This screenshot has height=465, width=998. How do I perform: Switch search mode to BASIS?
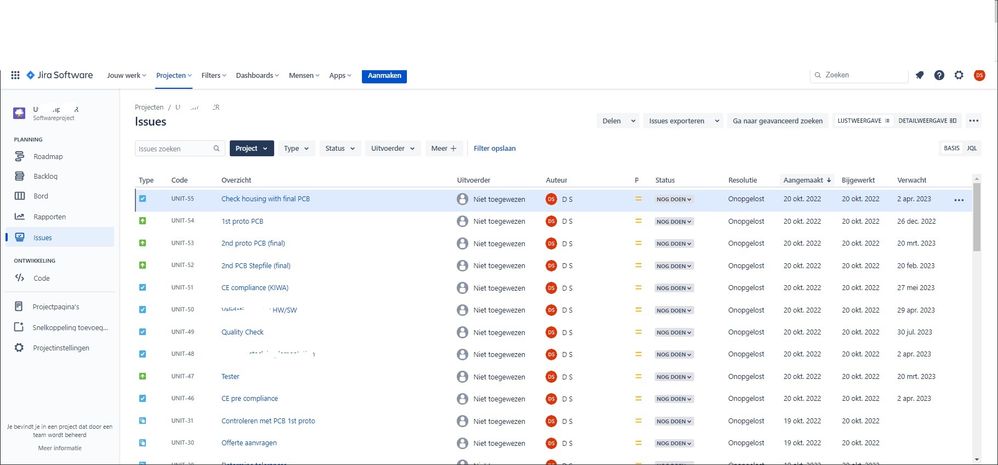[952, 148]
